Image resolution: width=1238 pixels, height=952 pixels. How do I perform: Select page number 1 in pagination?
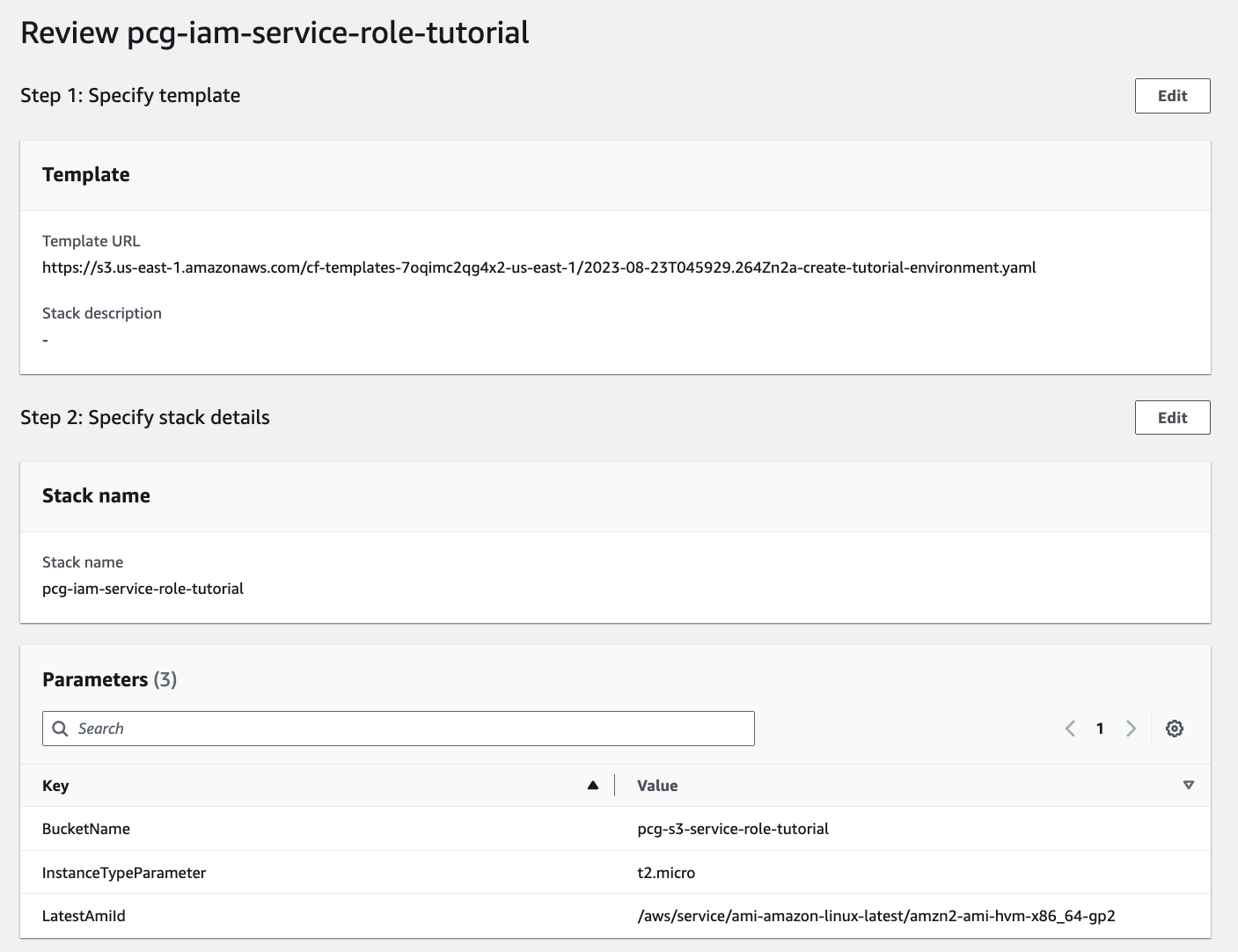(x=1100, y=729)
